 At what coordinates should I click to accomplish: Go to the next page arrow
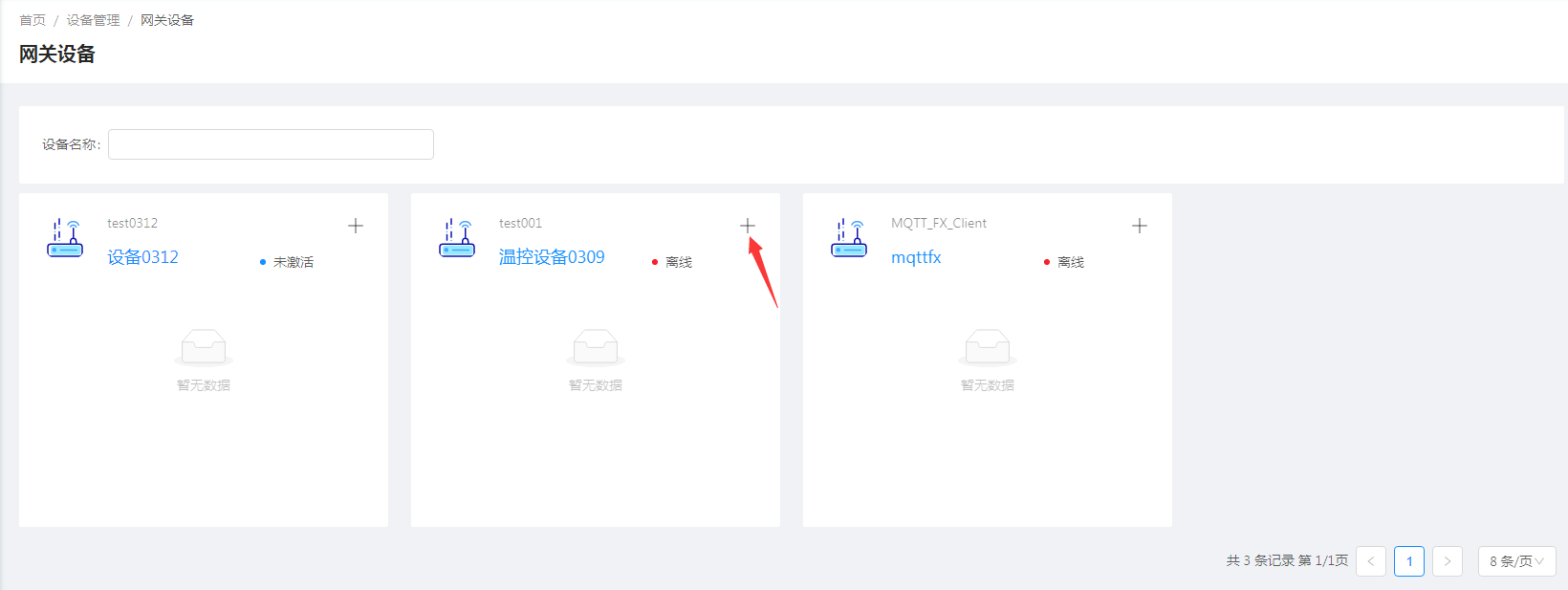click(x=1448, y=561)
